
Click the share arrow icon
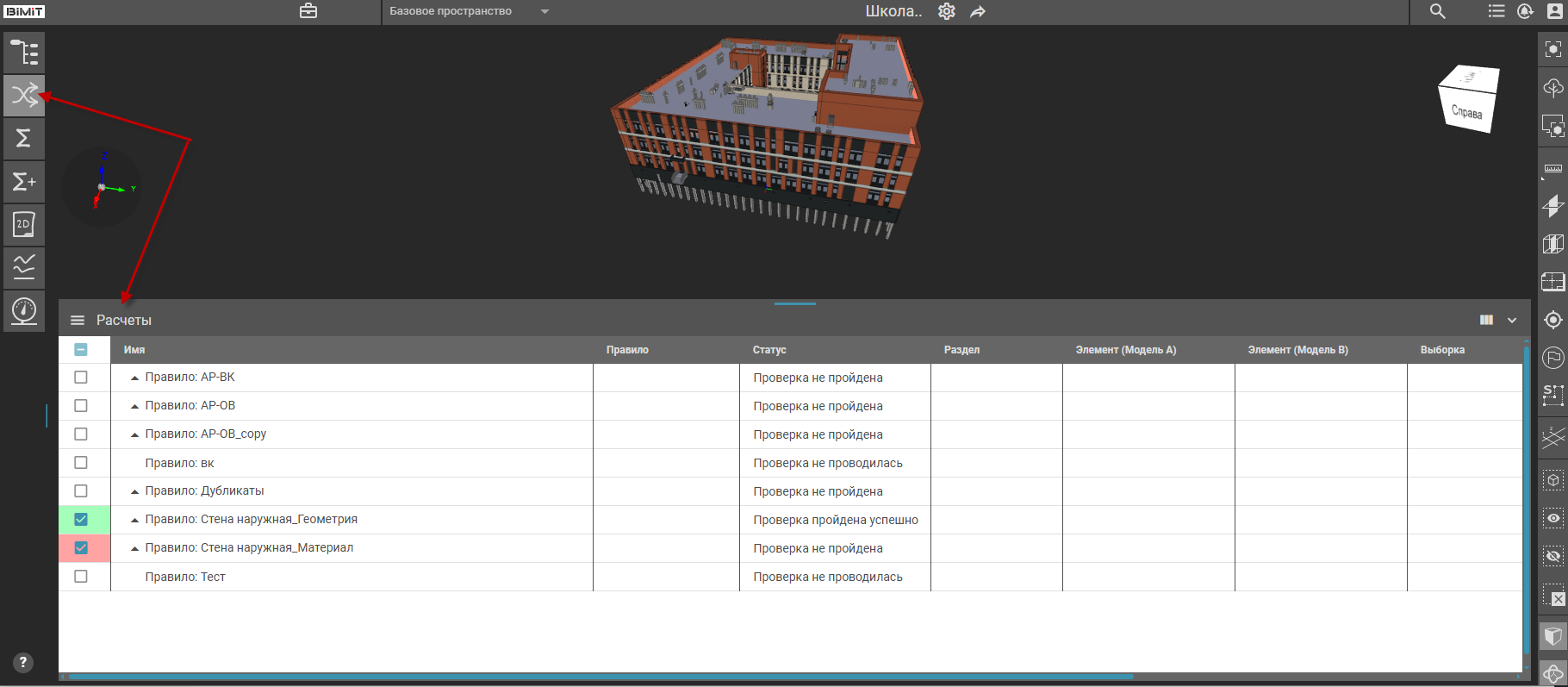[x=978, y=12]
